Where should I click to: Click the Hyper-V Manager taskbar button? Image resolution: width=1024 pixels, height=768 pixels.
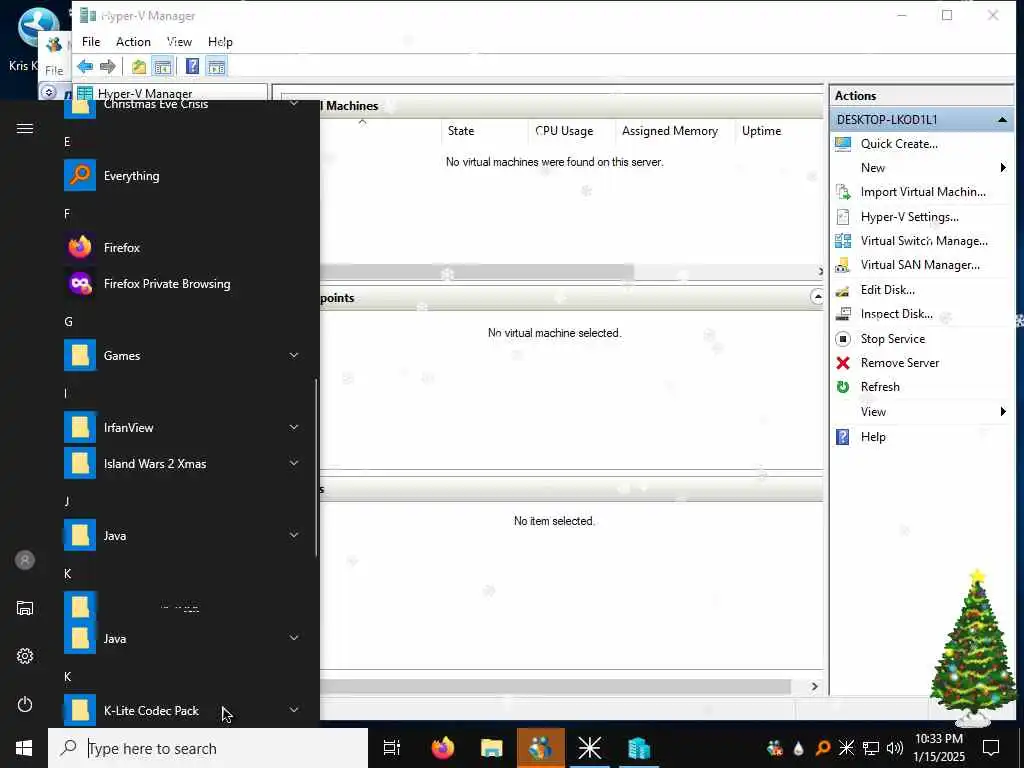click(x=639, y=748)
